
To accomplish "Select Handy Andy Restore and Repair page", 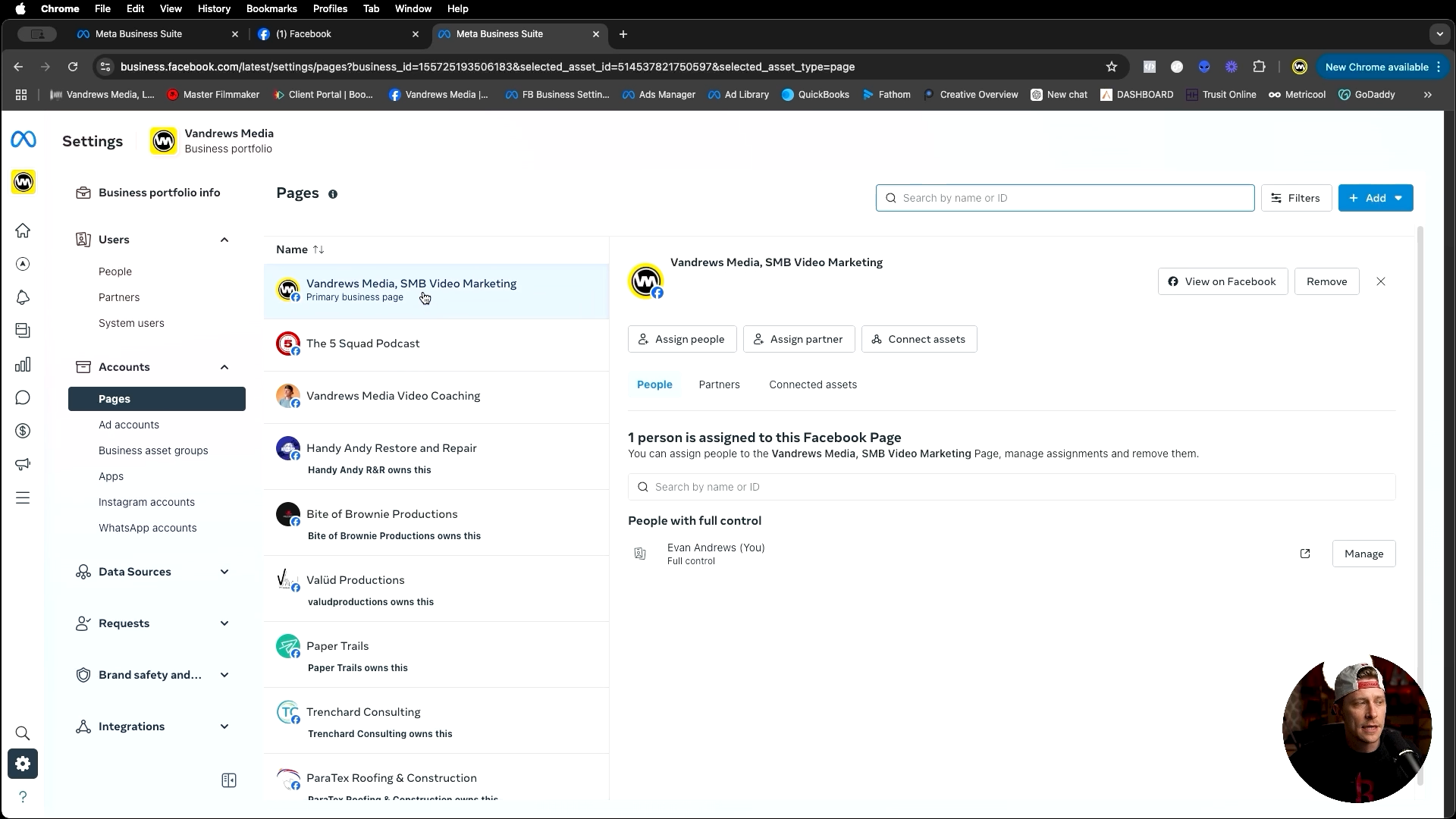I will click(x=436, y=457).
